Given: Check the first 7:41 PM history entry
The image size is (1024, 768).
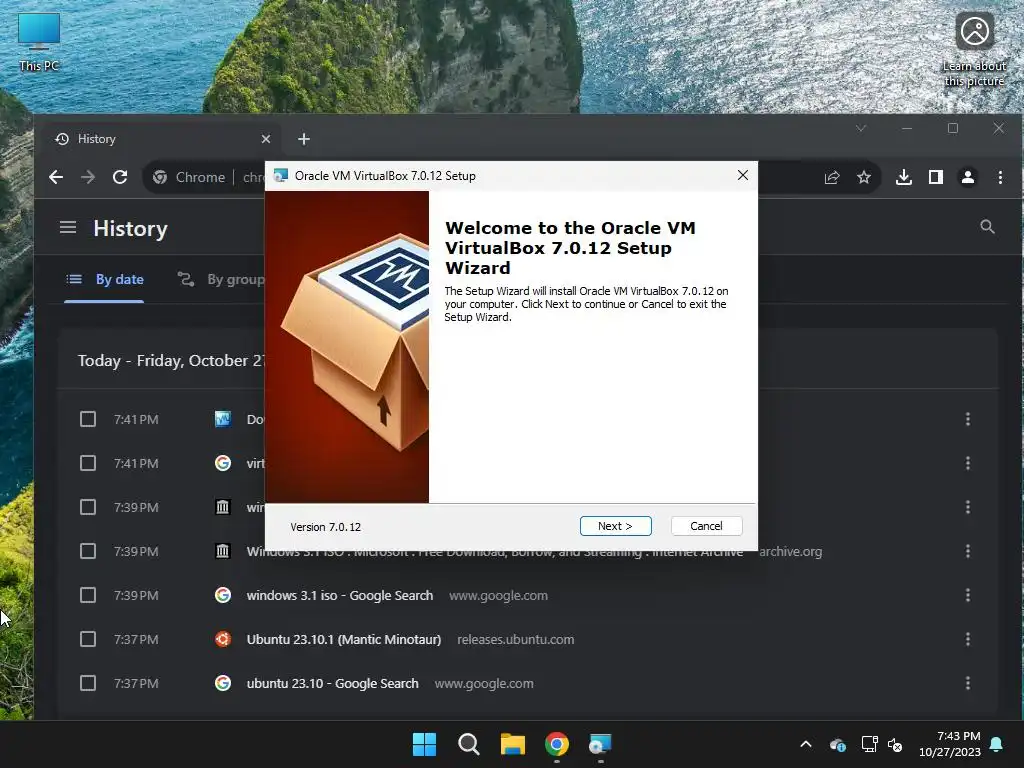Looking at the screenshot, I should pos(88,419).
